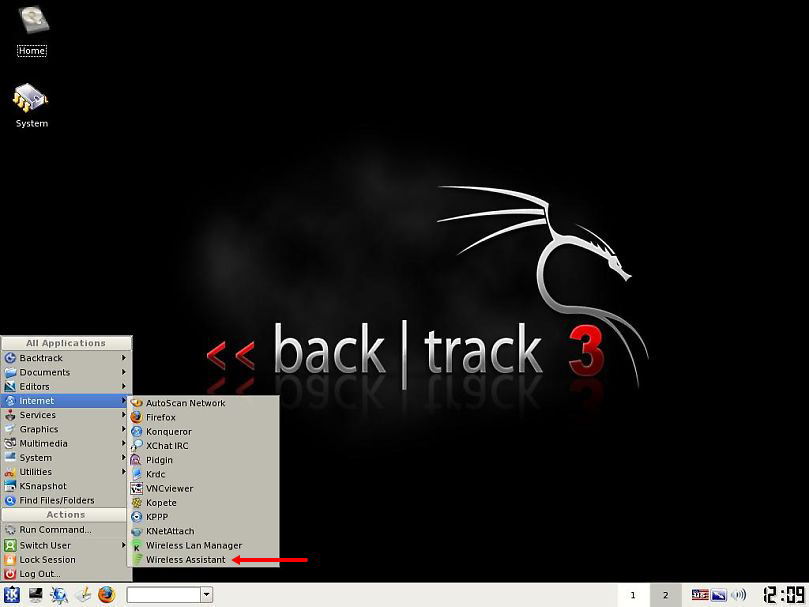Open Krdc remote desktop

[203, 474]
